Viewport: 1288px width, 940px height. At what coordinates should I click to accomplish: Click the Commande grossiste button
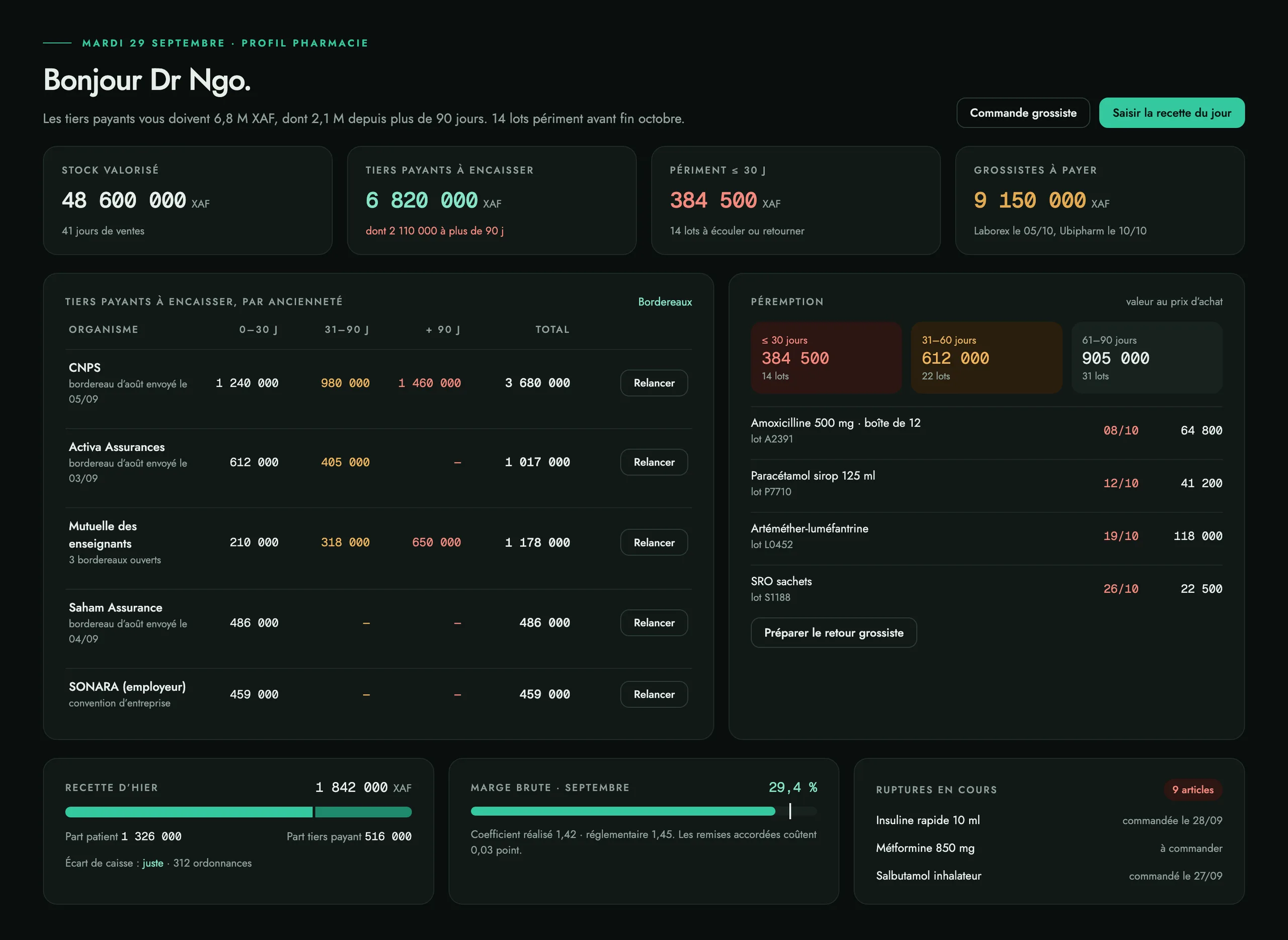[x=1023, y=113]
